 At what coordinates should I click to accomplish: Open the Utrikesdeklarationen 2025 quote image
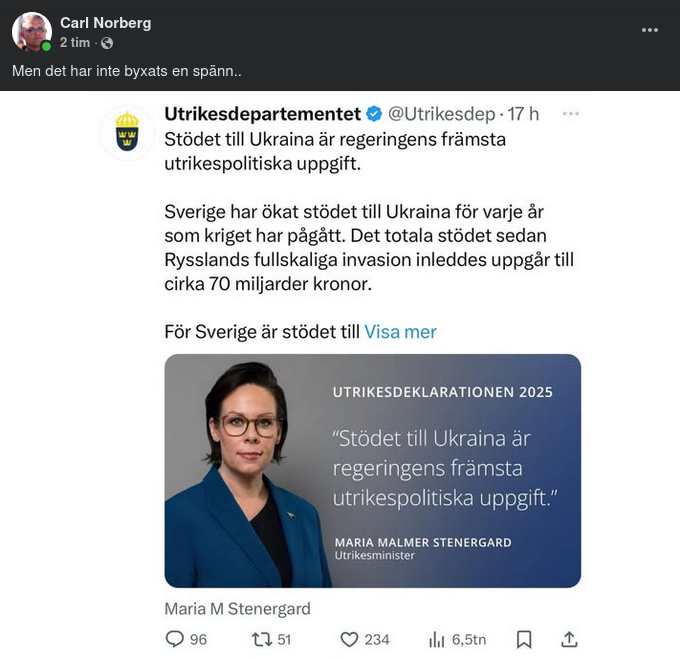pos(372,470)
